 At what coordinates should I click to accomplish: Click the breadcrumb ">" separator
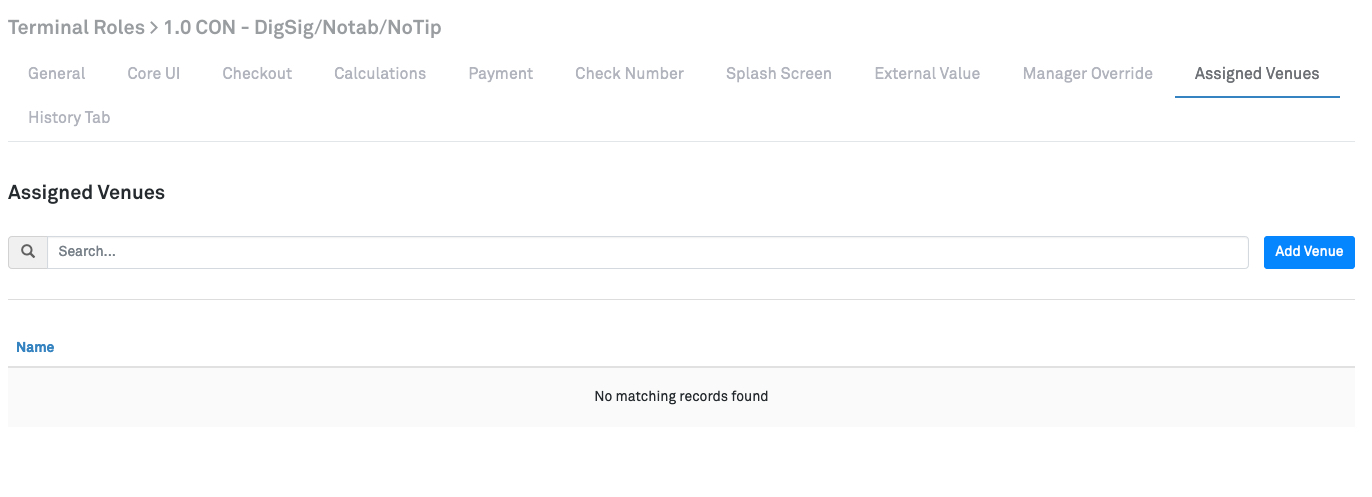tap(154, 28)
